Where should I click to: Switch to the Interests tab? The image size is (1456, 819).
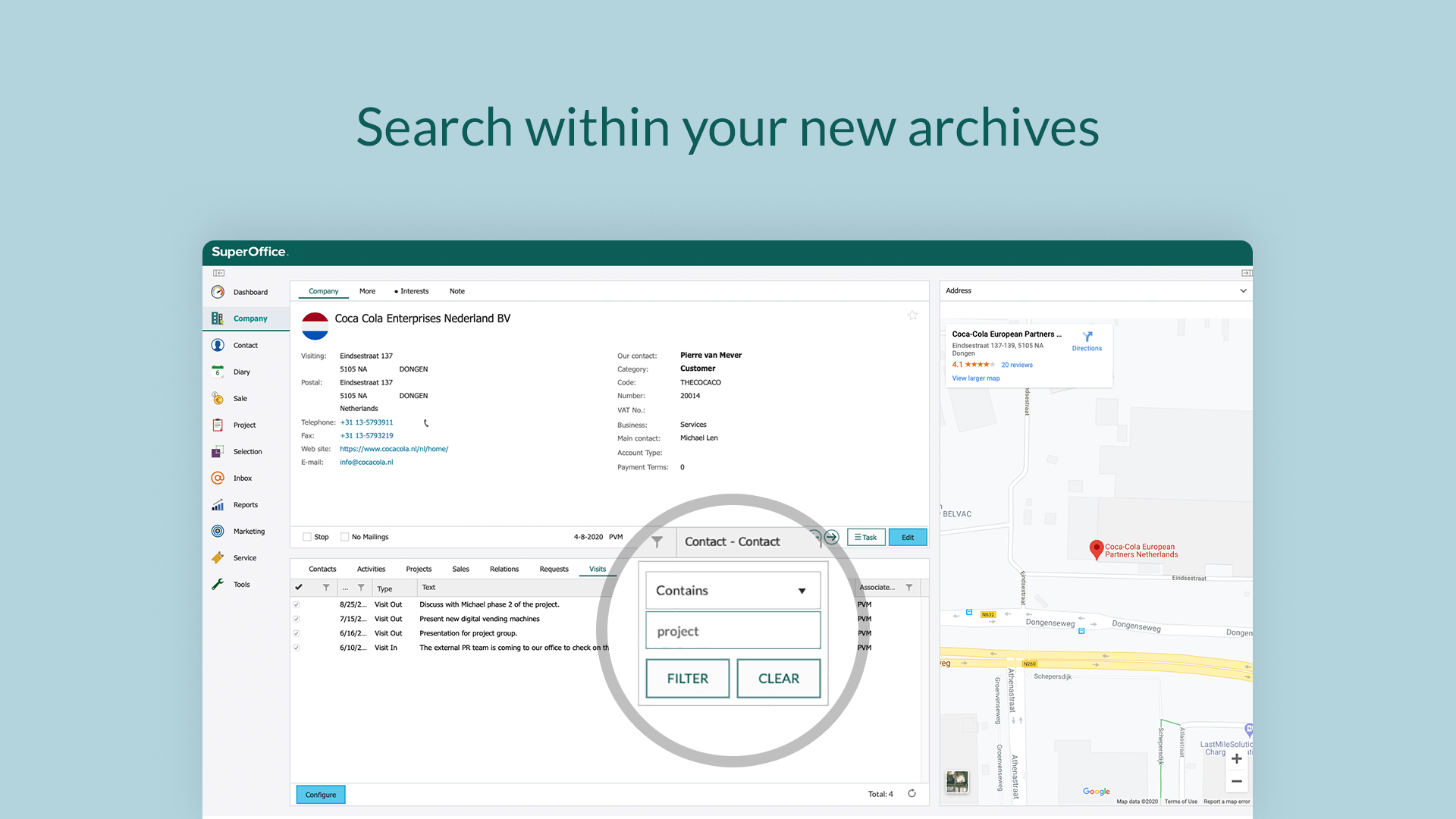coord(412,291)
